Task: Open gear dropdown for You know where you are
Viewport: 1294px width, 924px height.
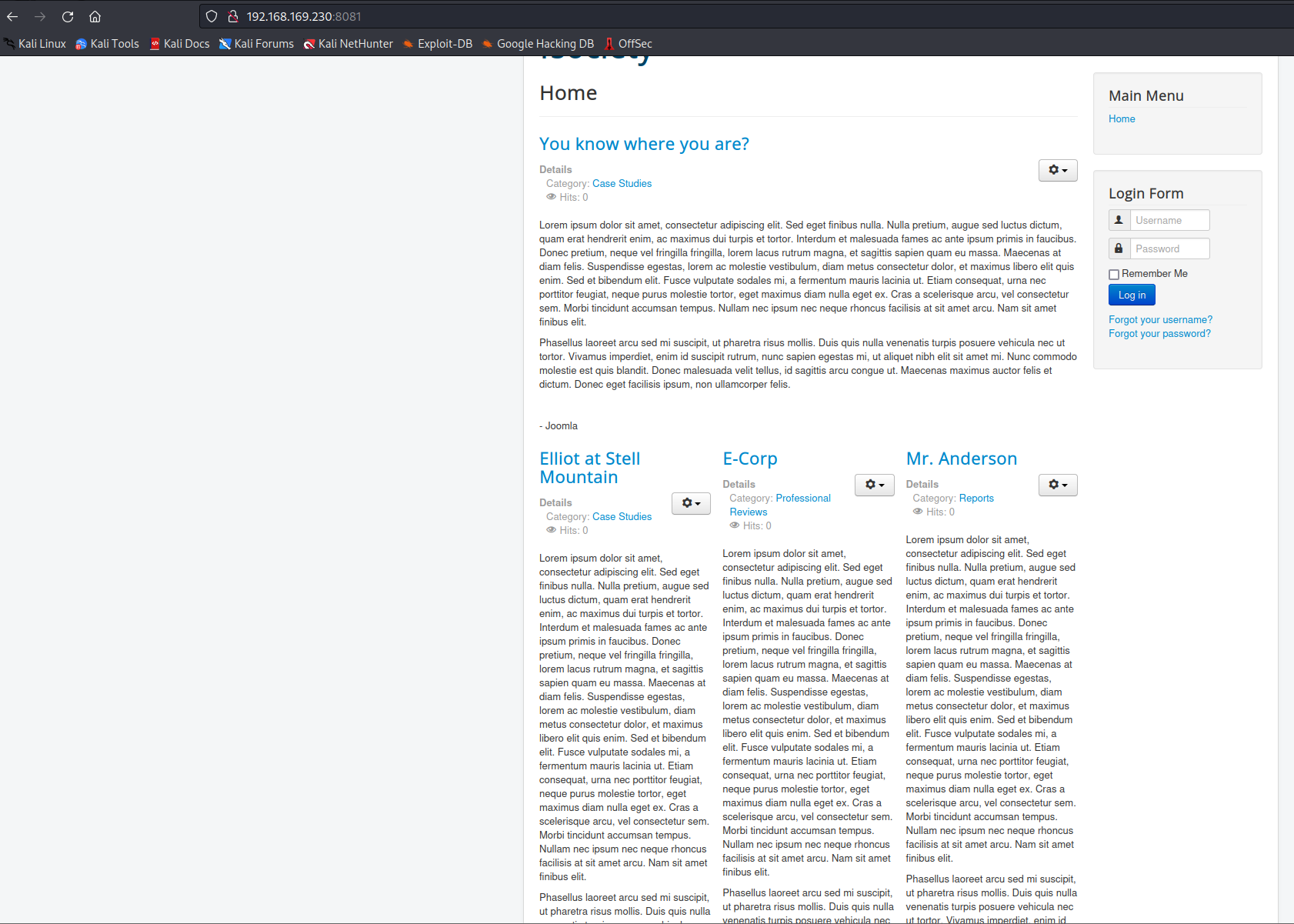Action: tap(1058, 170)
